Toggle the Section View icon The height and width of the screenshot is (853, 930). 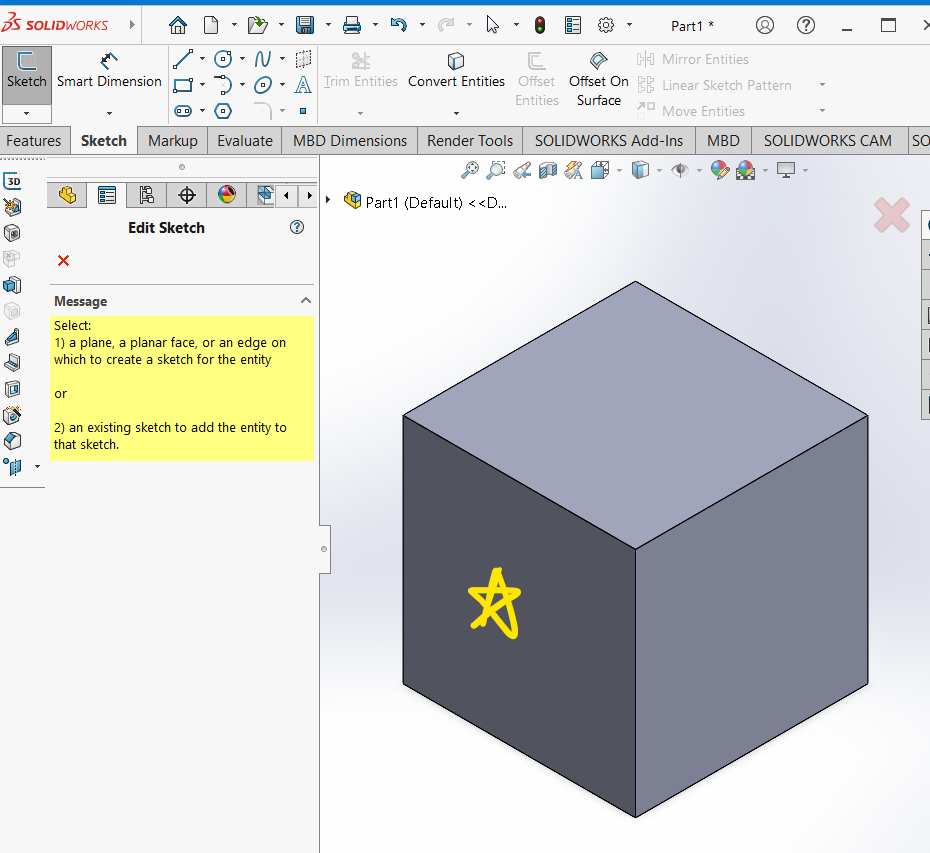coord(547,170)
